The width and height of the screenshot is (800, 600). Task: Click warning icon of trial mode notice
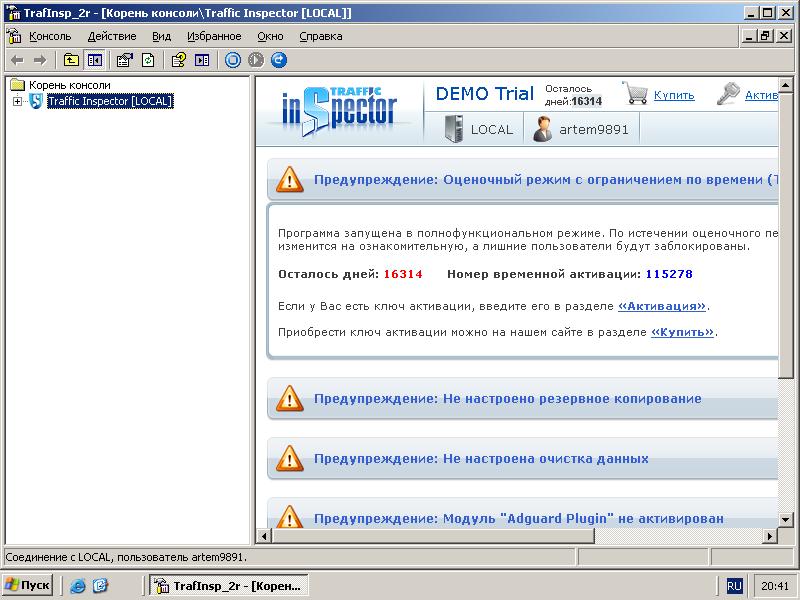click(x=289, y=179)
